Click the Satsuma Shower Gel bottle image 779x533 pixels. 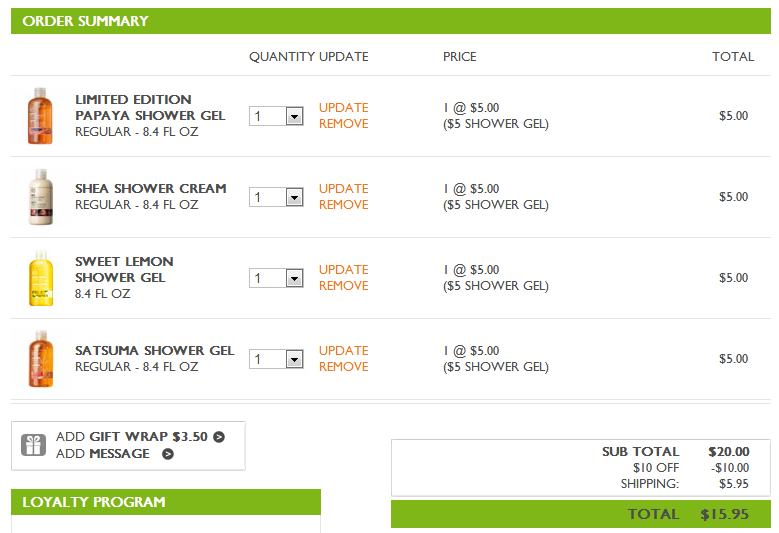(x=39, y=359)
